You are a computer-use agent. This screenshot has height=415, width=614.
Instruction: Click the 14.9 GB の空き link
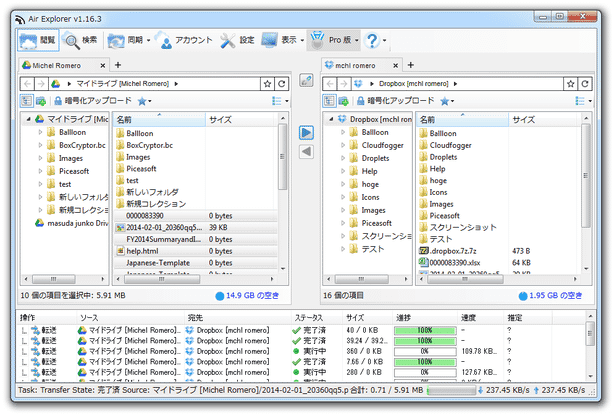tap(252, 296)
